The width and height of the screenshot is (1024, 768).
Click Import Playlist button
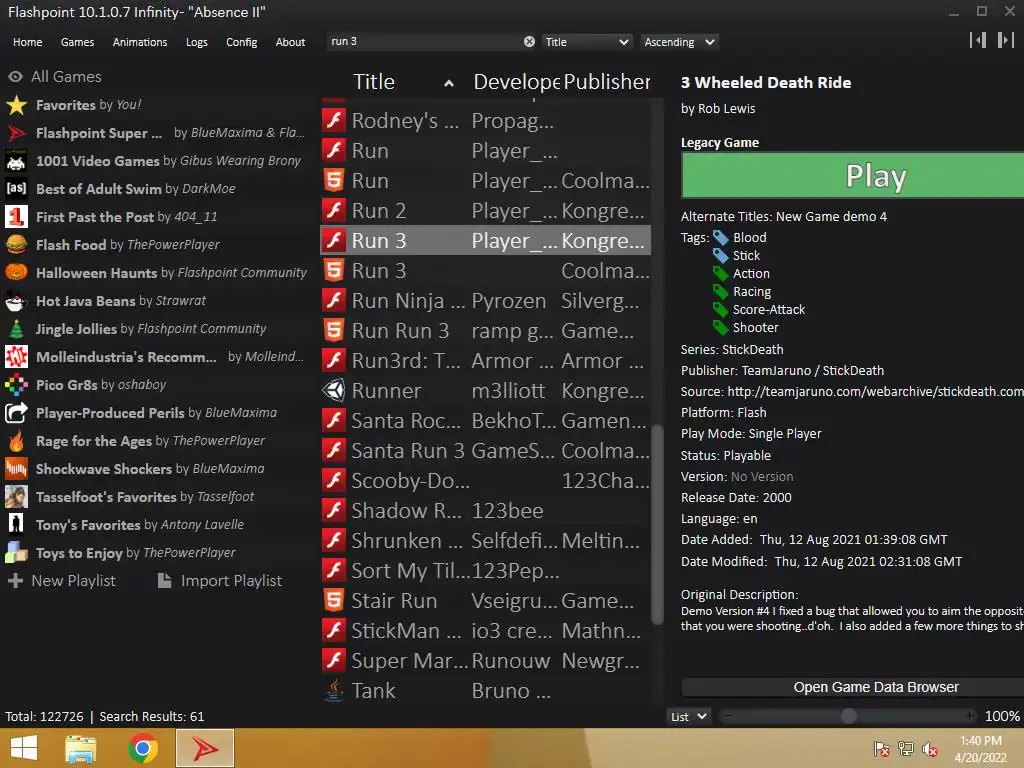click(220, 581)
